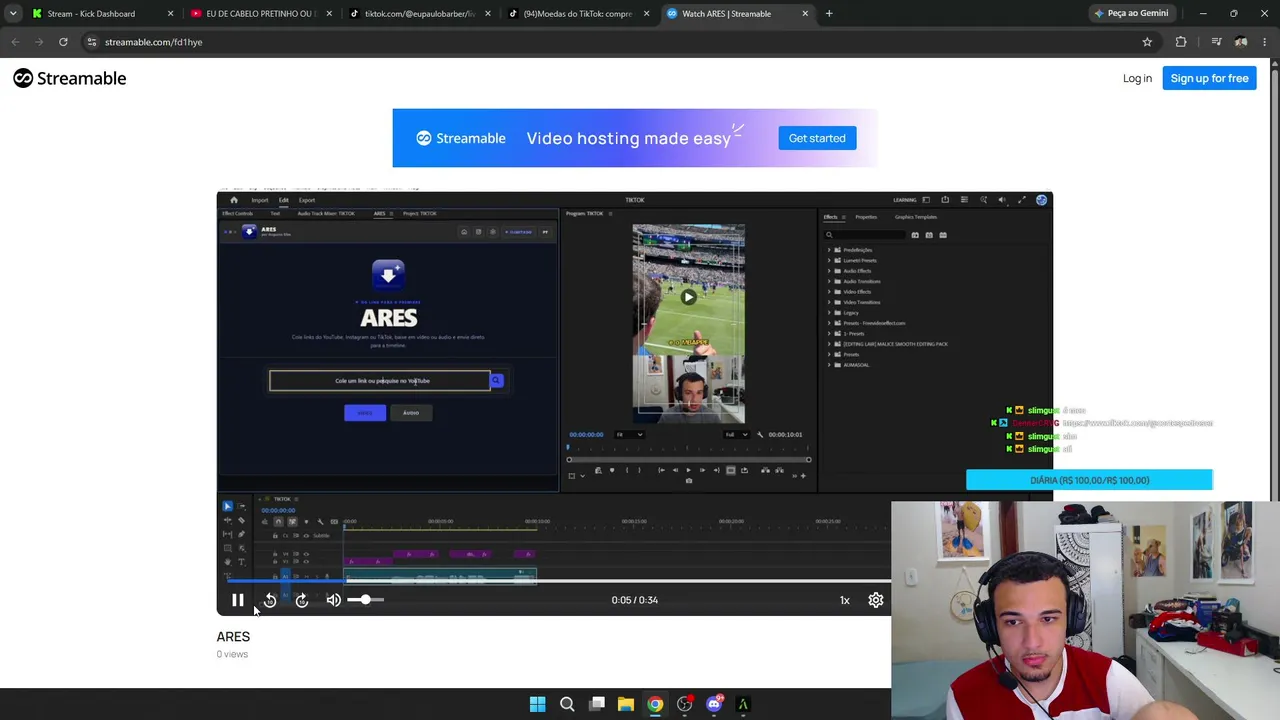Reload the Streamable page
Image resolution: width=1280 pixels, height=720 pixels.
tap(63, 42)
